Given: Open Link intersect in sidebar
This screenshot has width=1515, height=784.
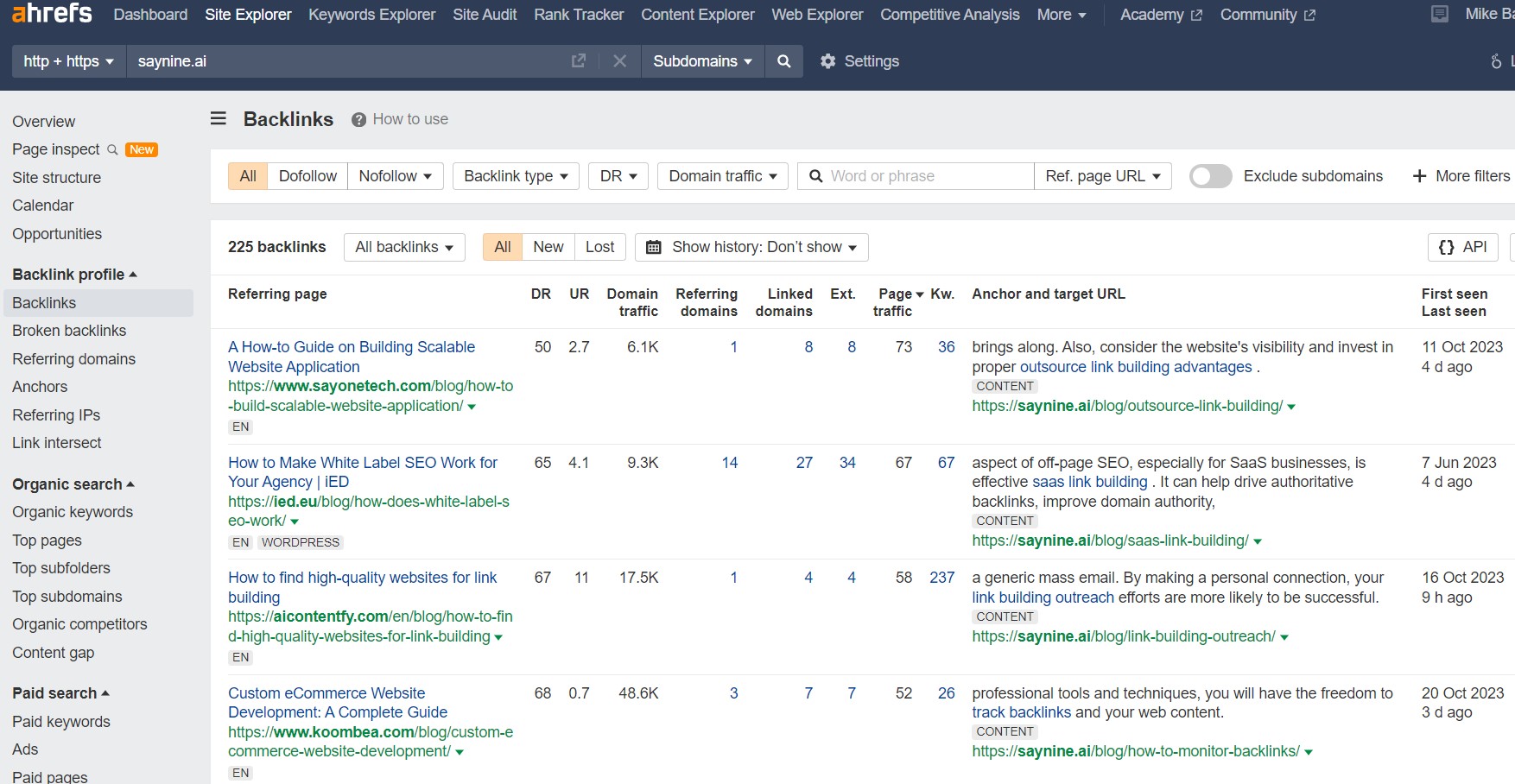Looking at the screenshot, I should click(56, 443).
